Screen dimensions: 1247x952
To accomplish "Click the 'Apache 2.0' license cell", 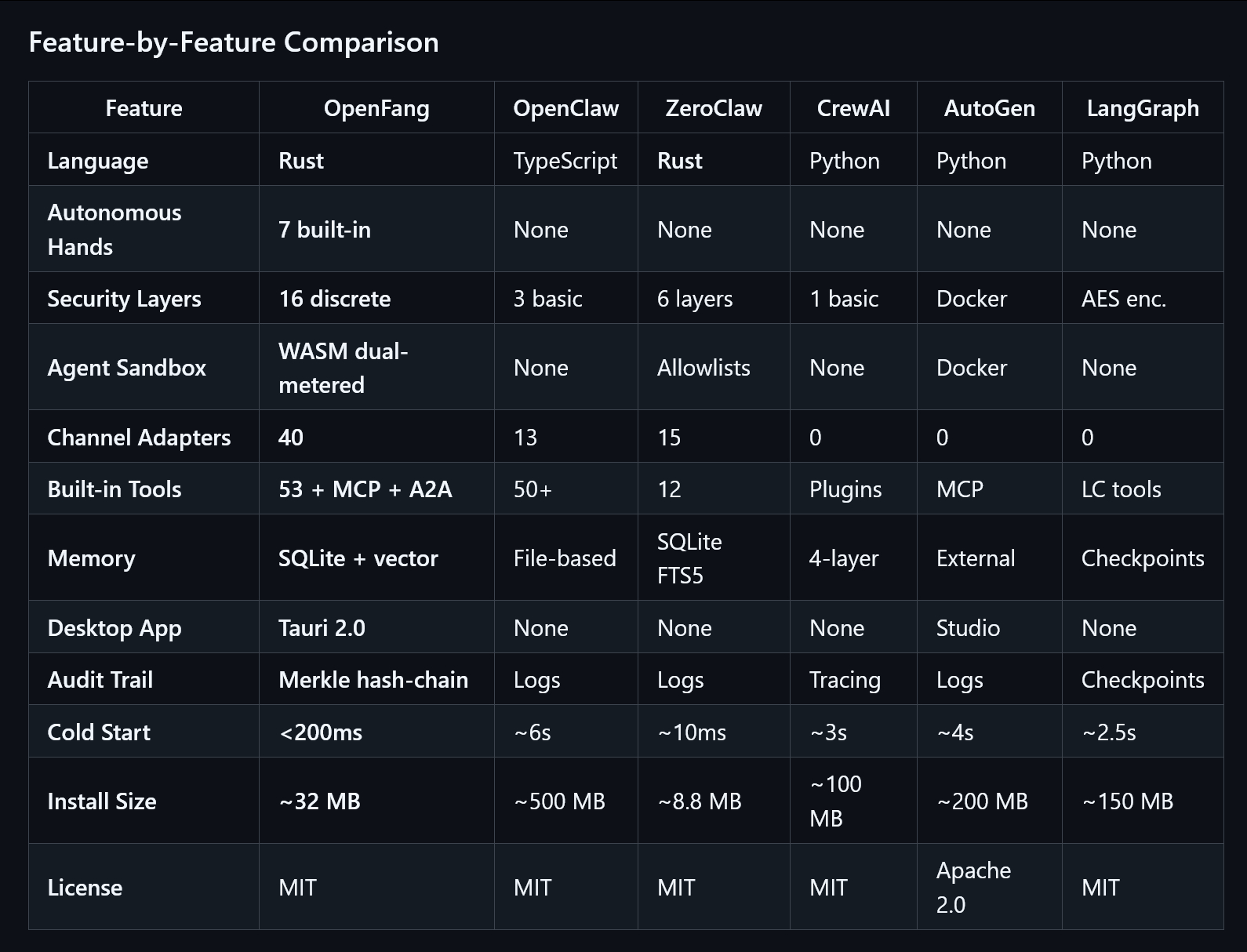I will tap(973, 888).
